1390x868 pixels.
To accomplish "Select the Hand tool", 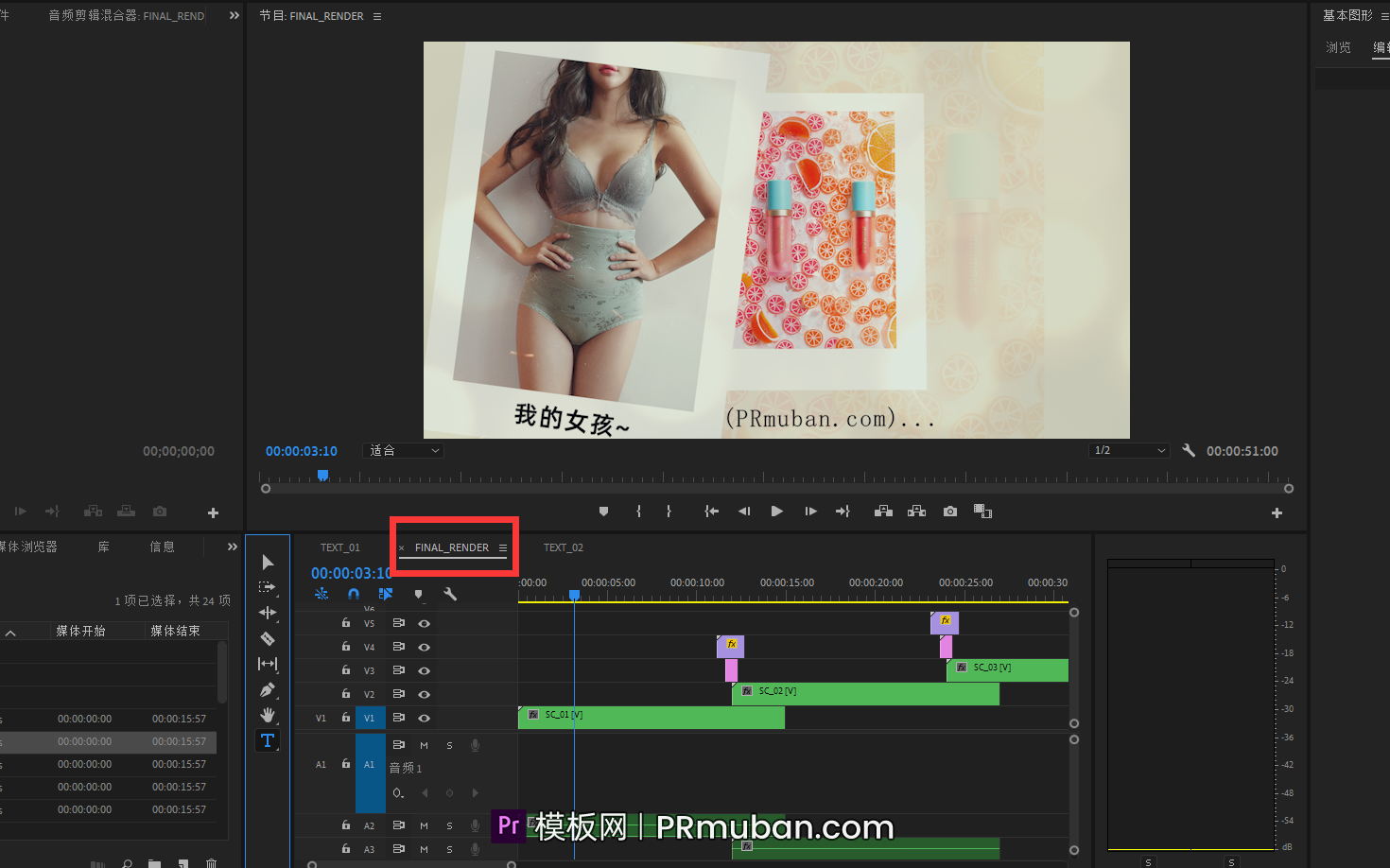I will pyautogui.click(x=268, y=715).
